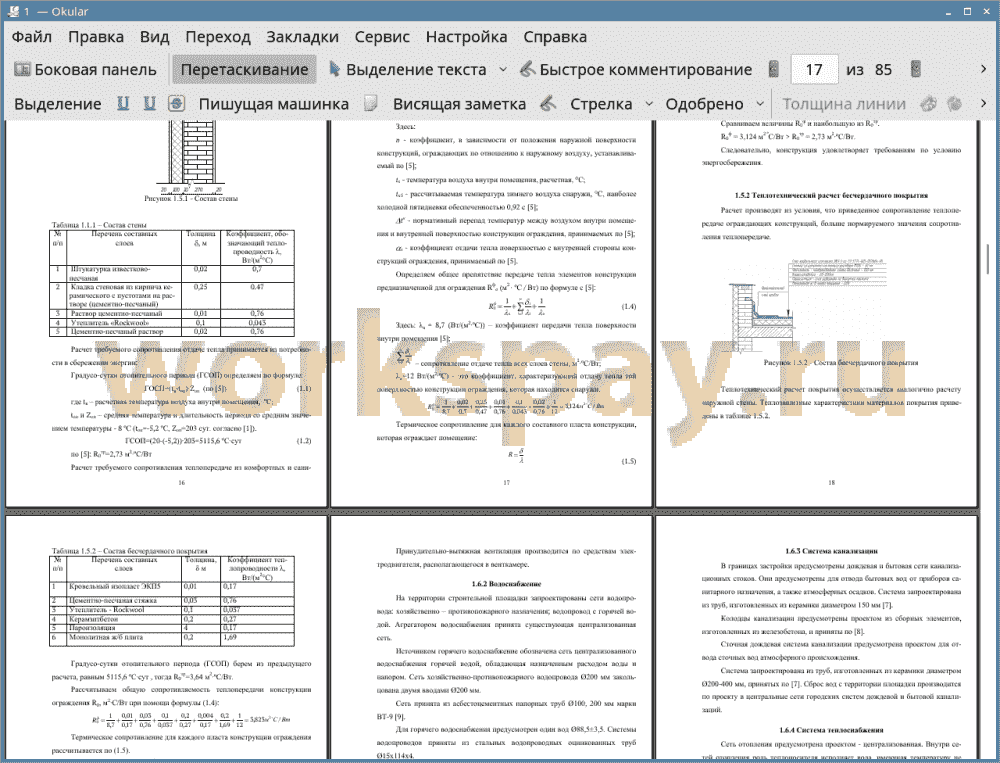Click the wall section drawing on page 16

pos(190,156)
